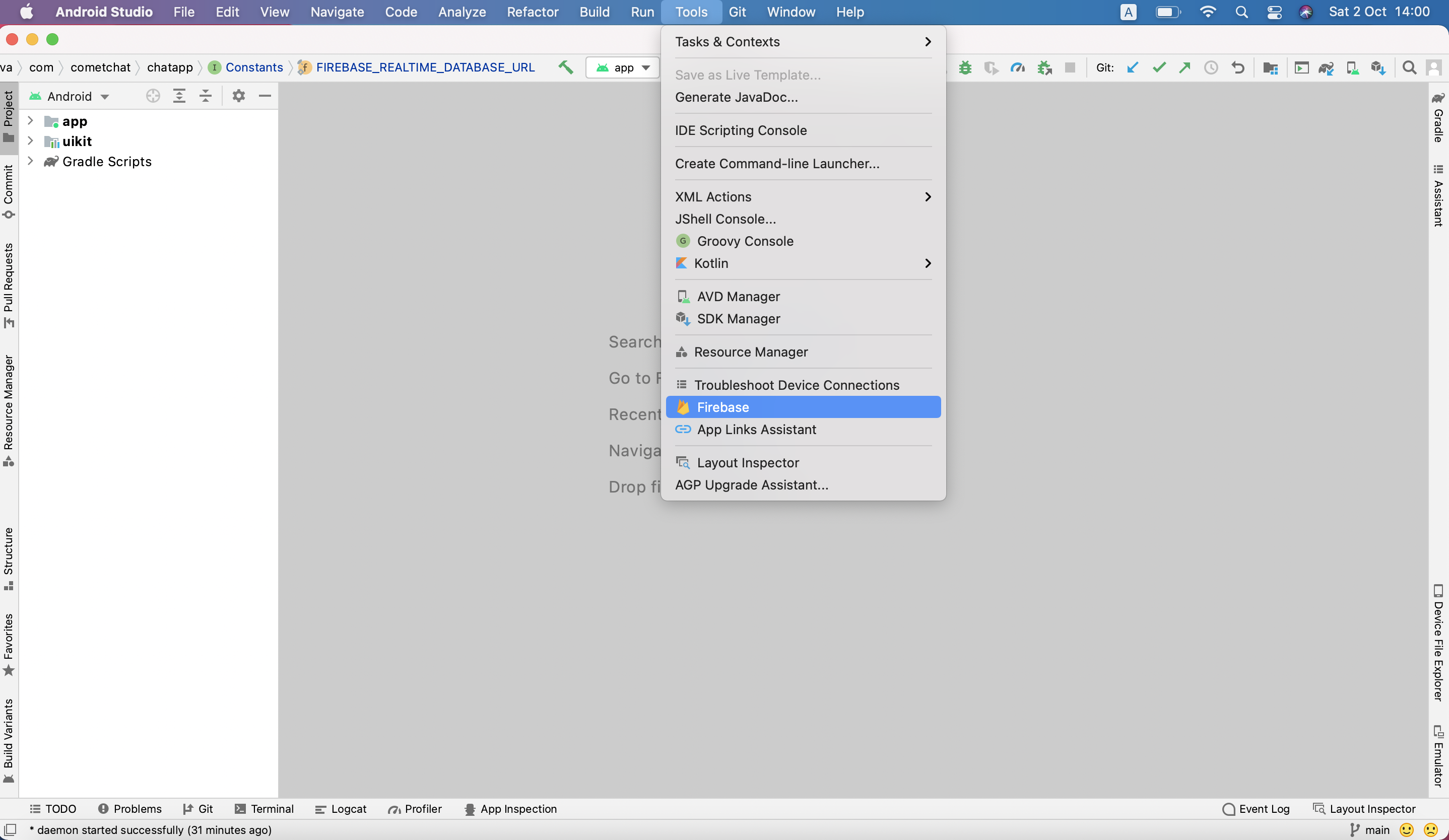Open the Logcat tool window
The height and width of the screenshot is (840, 1449).
click(x=341, y=809)
